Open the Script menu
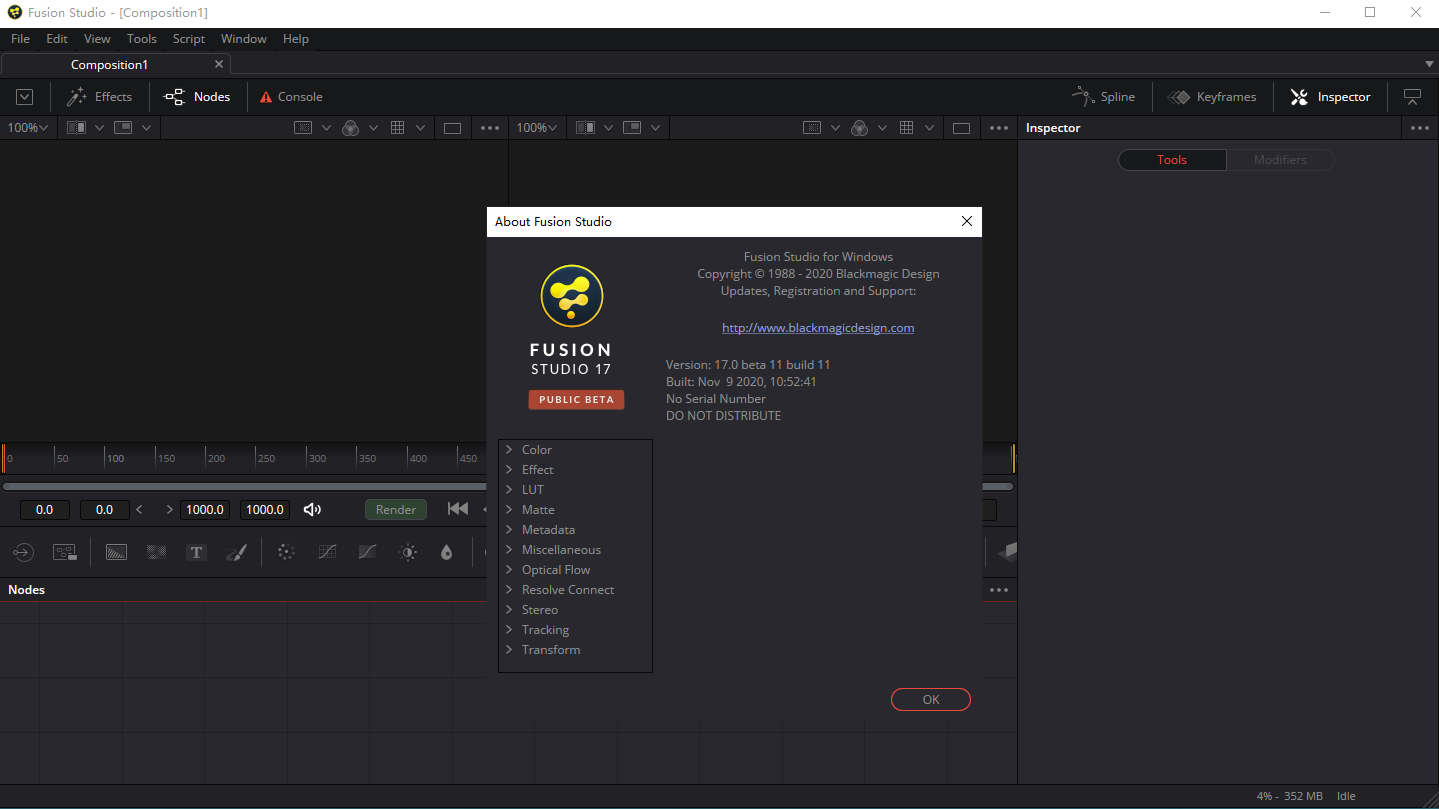The image size is (1439, 809). [188, 39]
